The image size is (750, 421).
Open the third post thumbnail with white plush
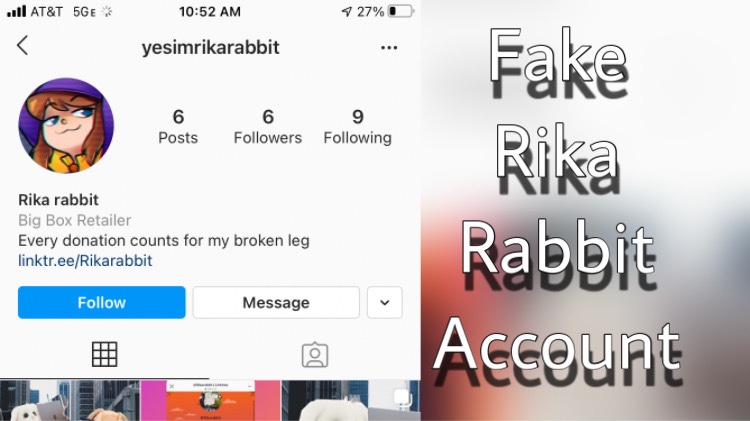pyautogui.click(x=351, y=400)
